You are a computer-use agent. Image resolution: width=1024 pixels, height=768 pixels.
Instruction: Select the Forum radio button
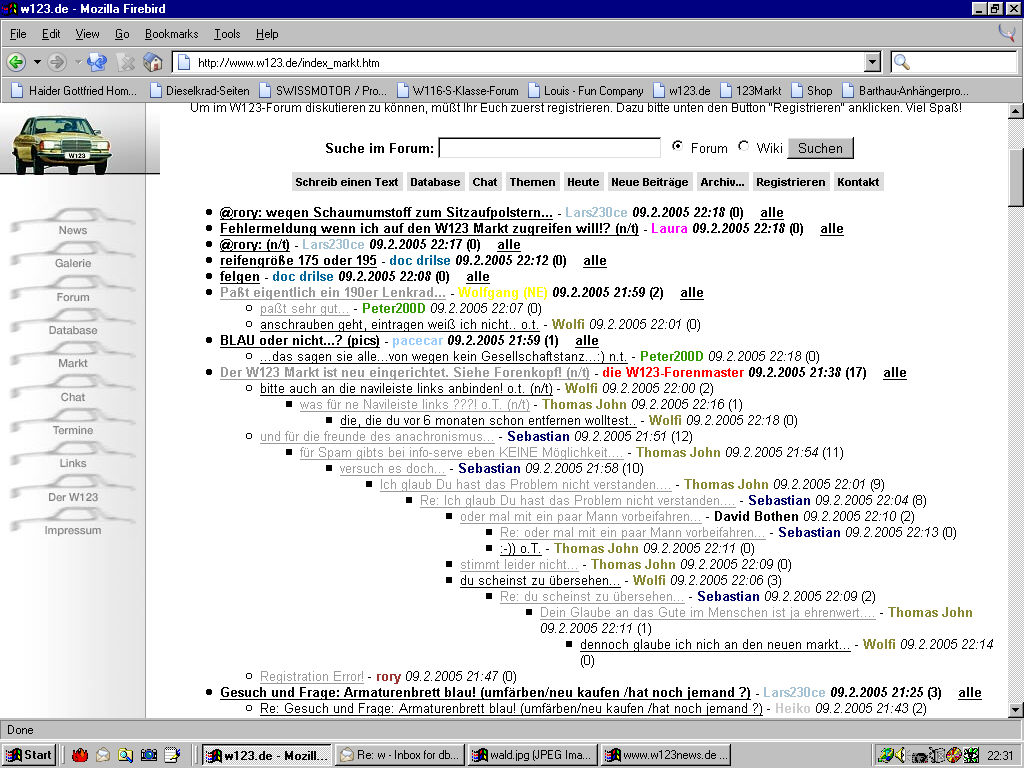point(678,147)
